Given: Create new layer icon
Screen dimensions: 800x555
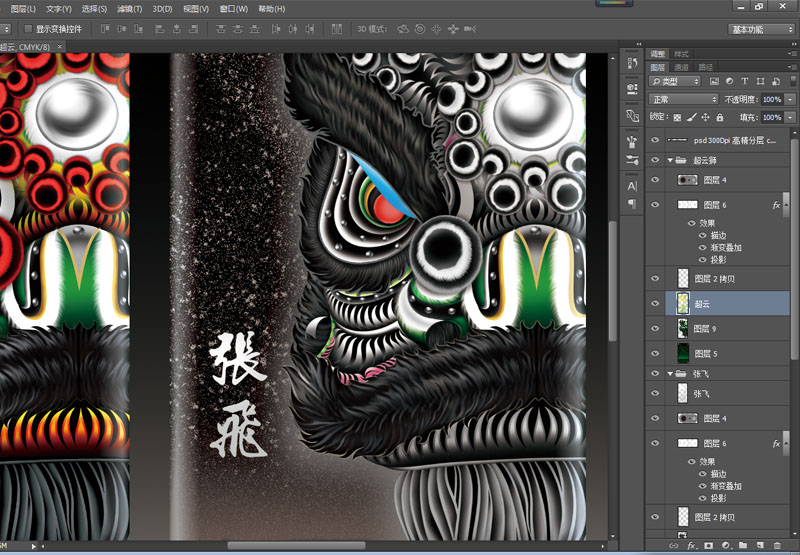Looking at the screenshot, I should (x=760, y=546).
